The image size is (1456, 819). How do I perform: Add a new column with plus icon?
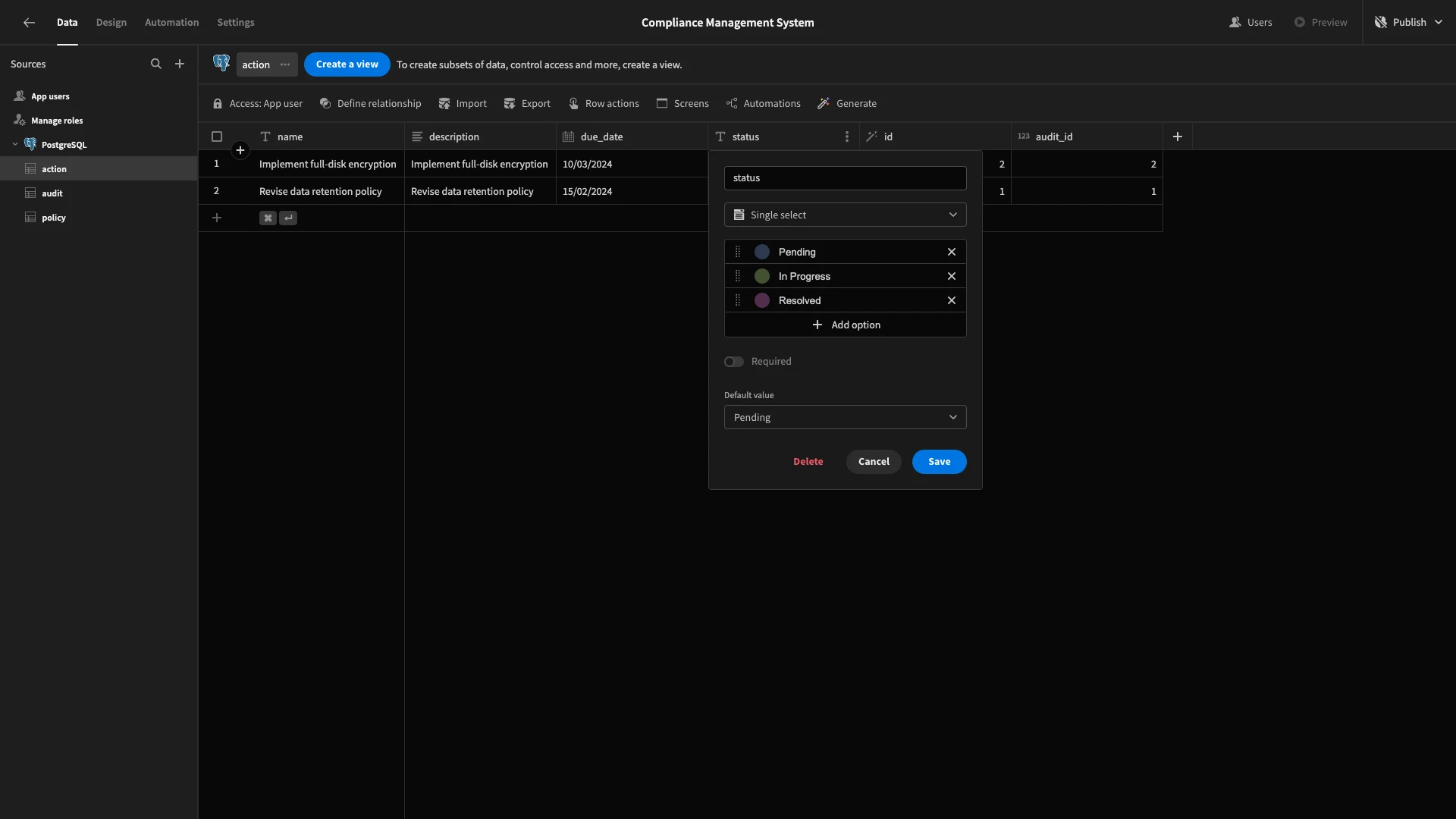coord(1178,137)
